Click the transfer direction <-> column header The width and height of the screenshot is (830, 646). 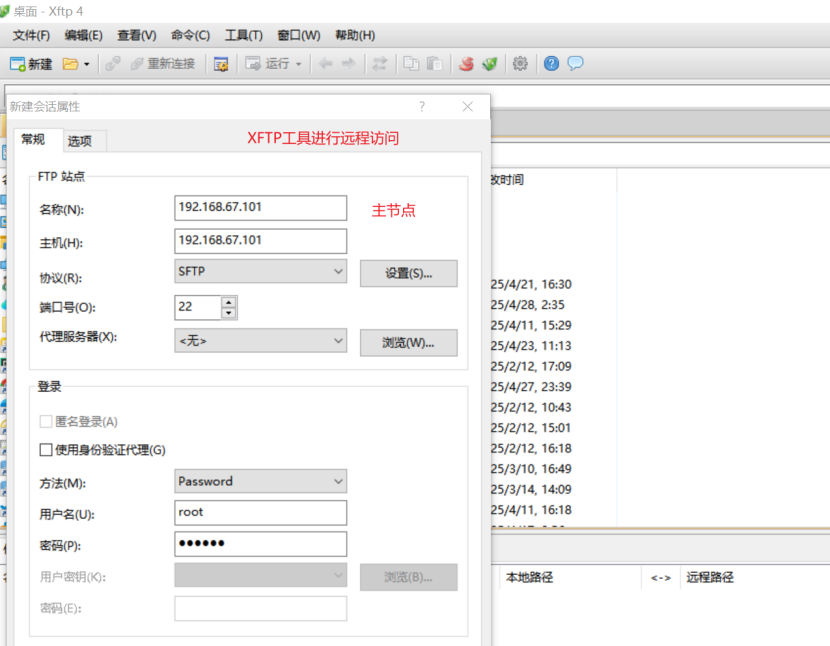(661, 578)
